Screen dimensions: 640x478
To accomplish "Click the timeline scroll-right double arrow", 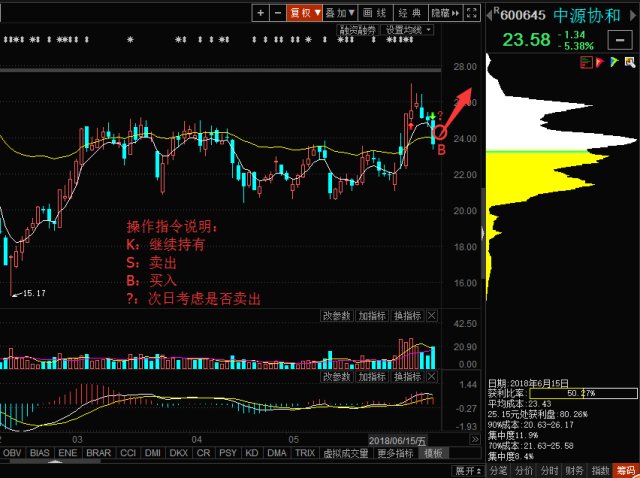I will 475,440.
